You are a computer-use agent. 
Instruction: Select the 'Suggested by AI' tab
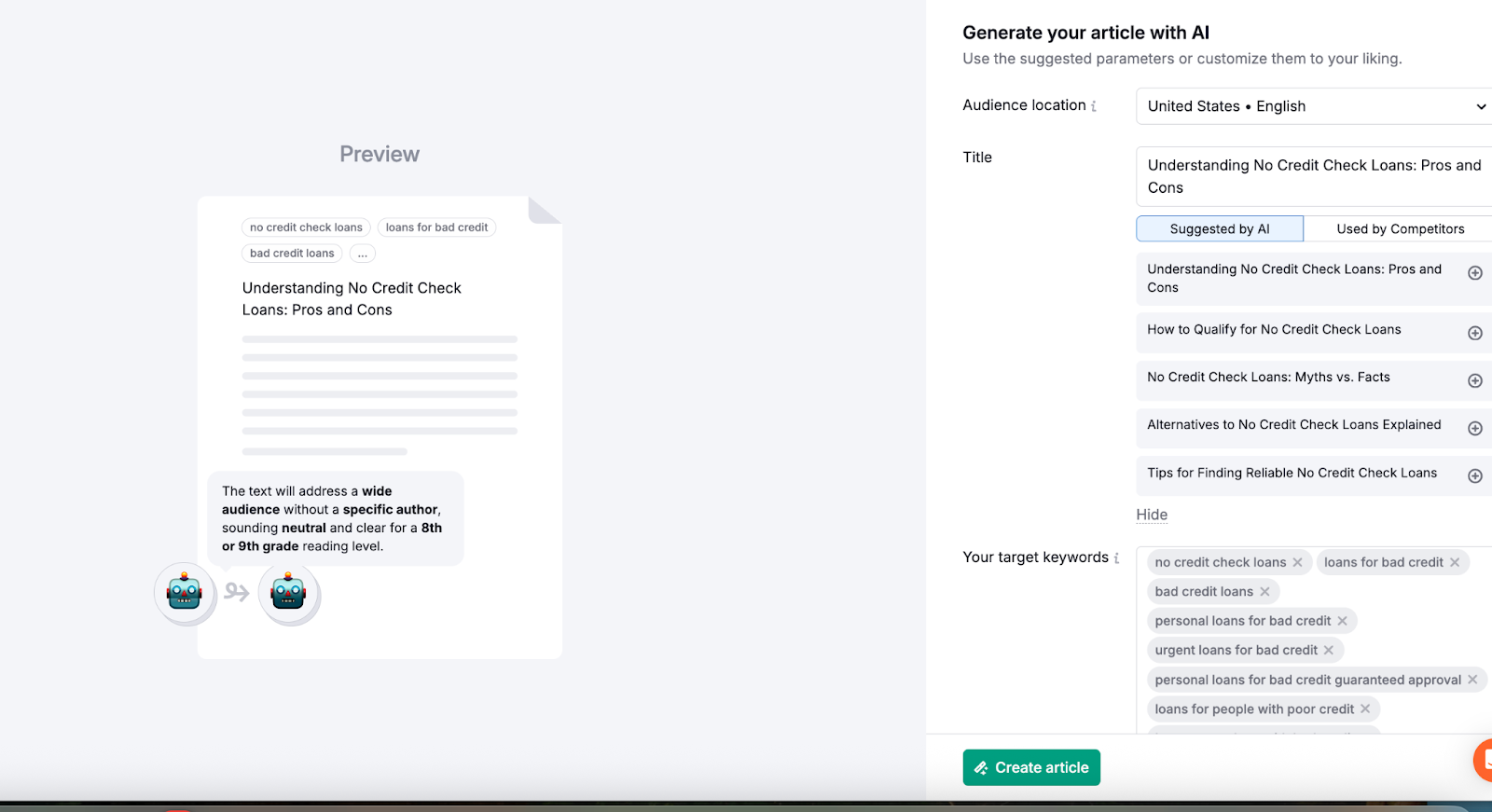[1219, 228]
